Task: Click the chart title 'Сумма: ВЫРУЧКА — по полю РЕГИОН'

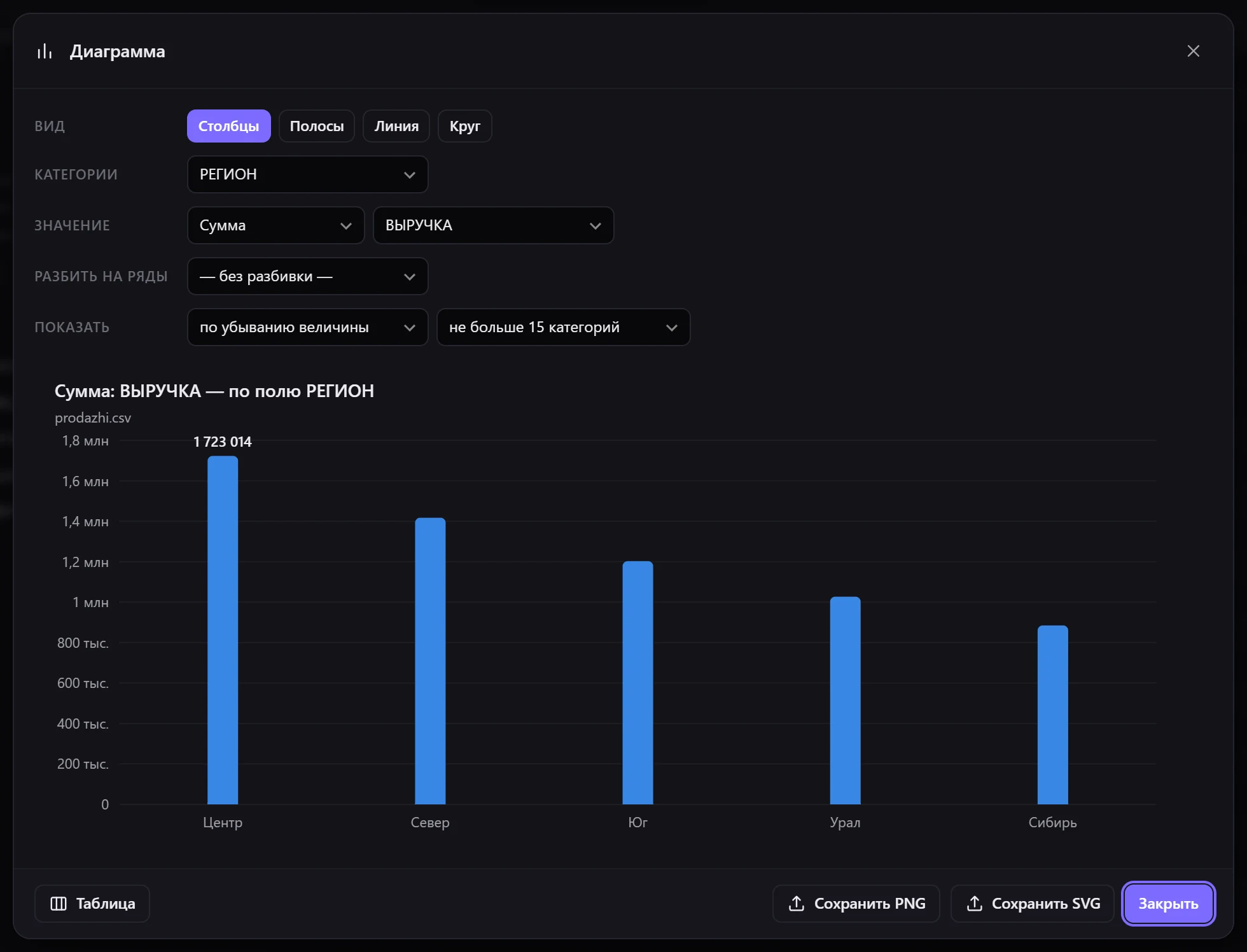Action: point(214,391)
